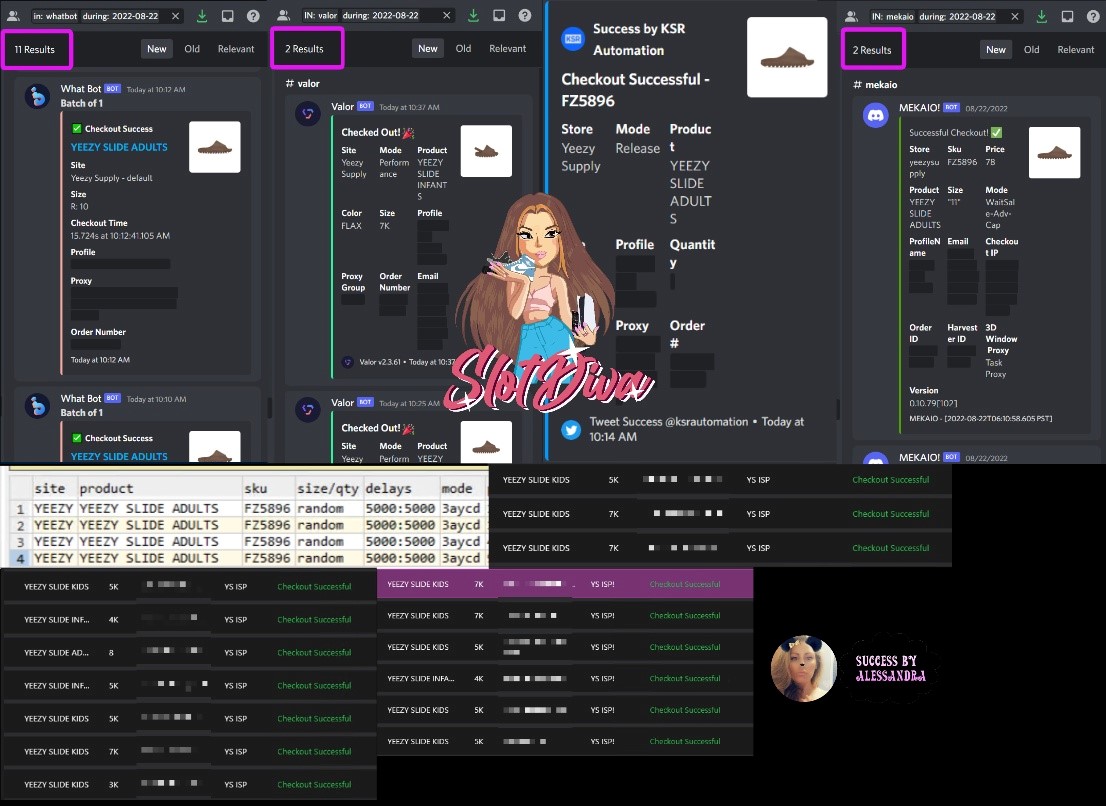Select 'YEEZY SLIDE INFA...' 4K row

(565, 678)
